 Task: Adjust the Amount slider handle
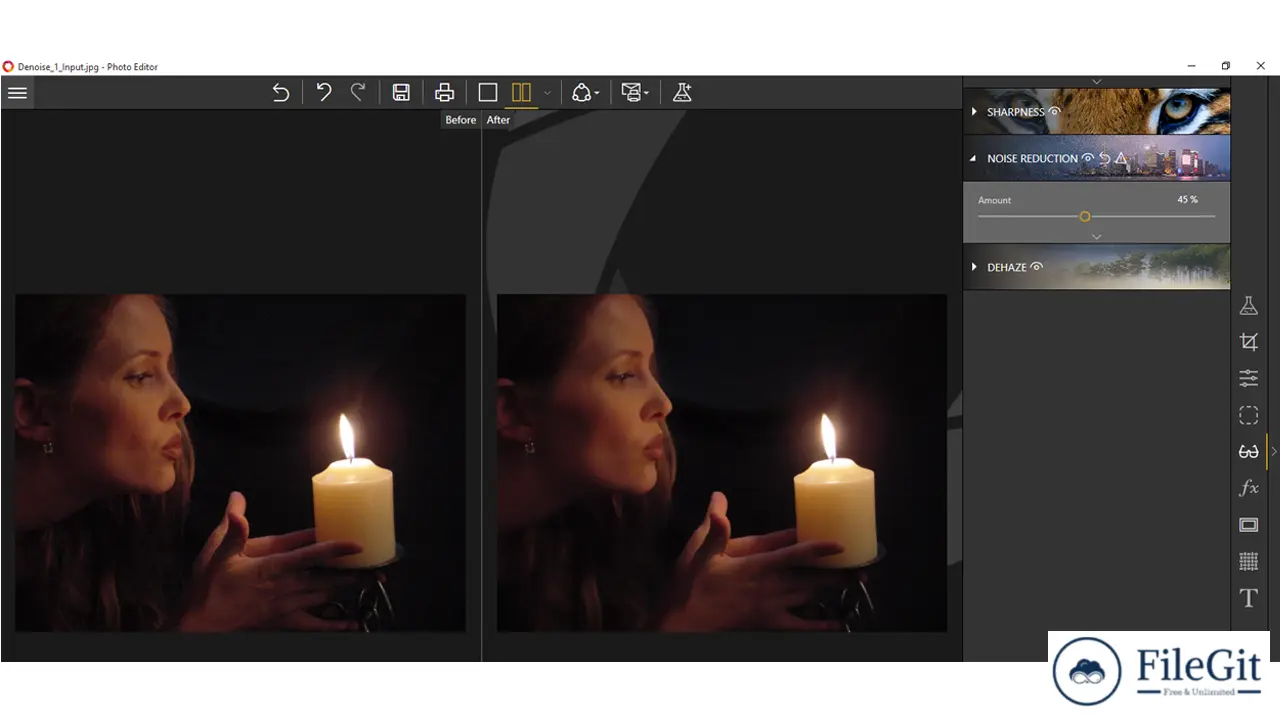[1085, 216]
